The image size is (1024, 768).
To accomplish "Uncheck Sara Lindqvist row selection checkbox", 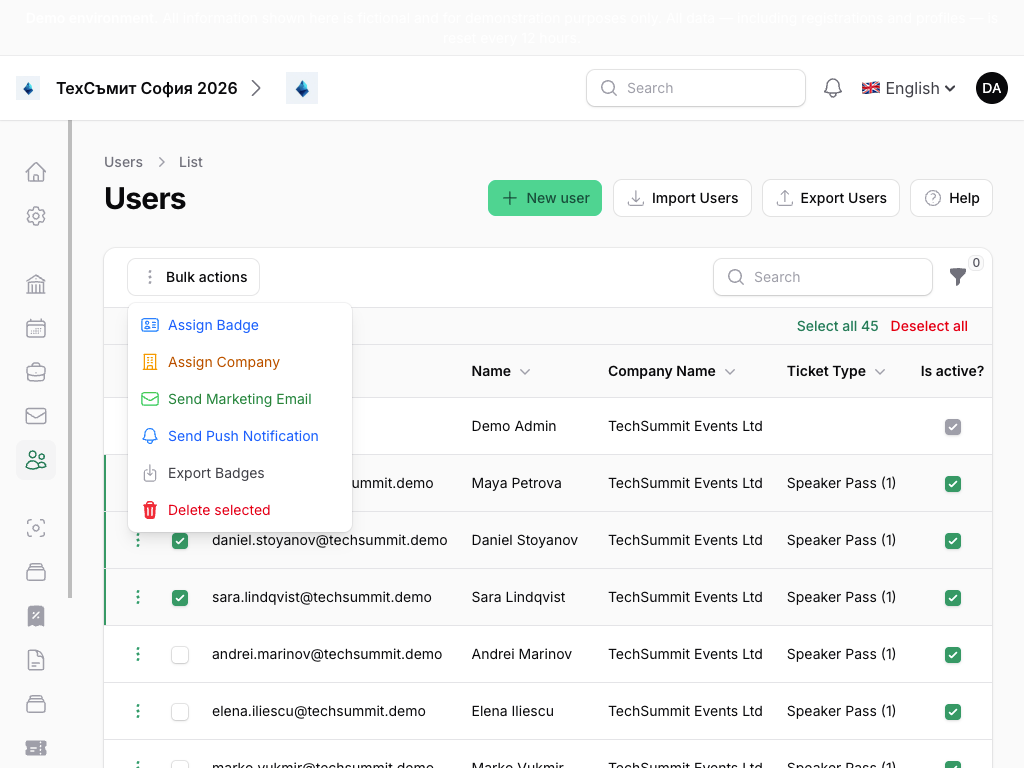I will pyautogui.click(x=180, y=598).
